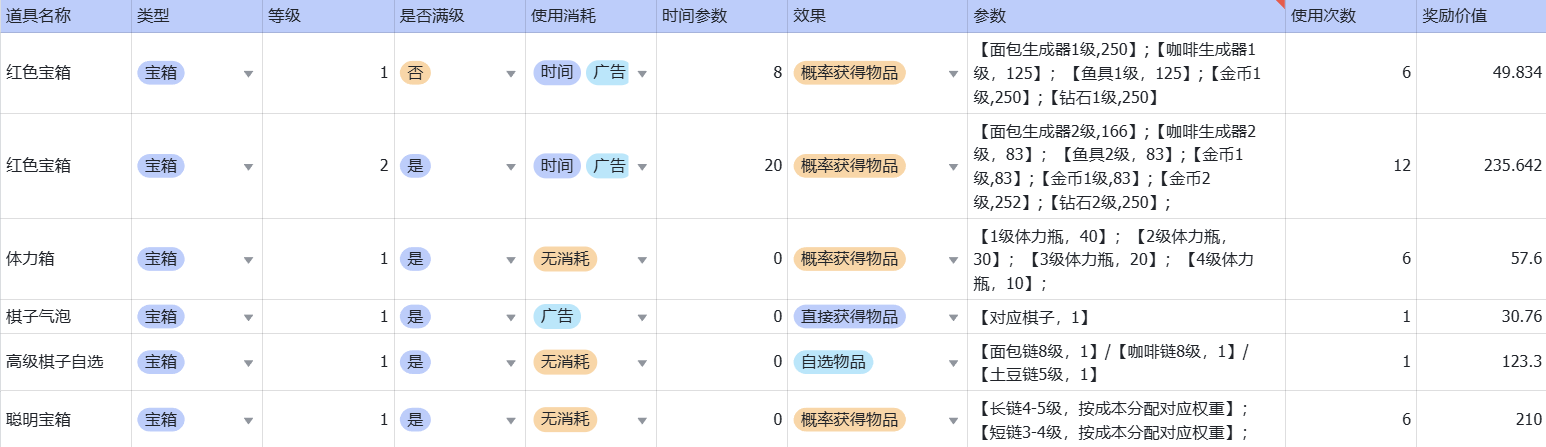The image size is (1546, 447).
Task: Open 使用消耗 dropdown in 棋子气泡 row
Action: [x=642, y=317]
